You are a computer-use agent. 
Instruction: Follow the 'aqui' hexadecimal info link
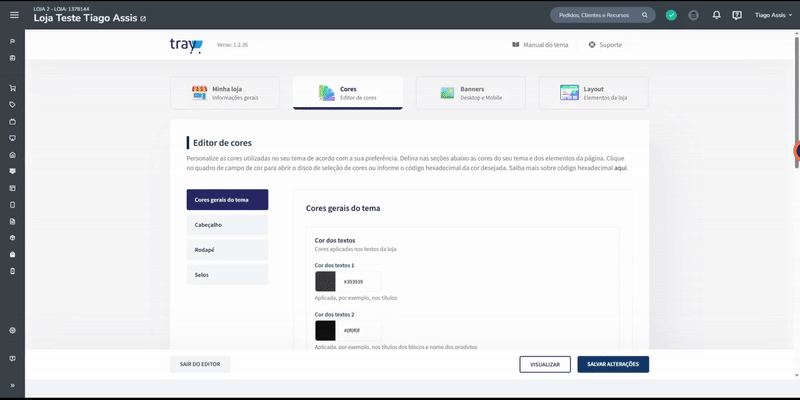[x=620, y=168]
